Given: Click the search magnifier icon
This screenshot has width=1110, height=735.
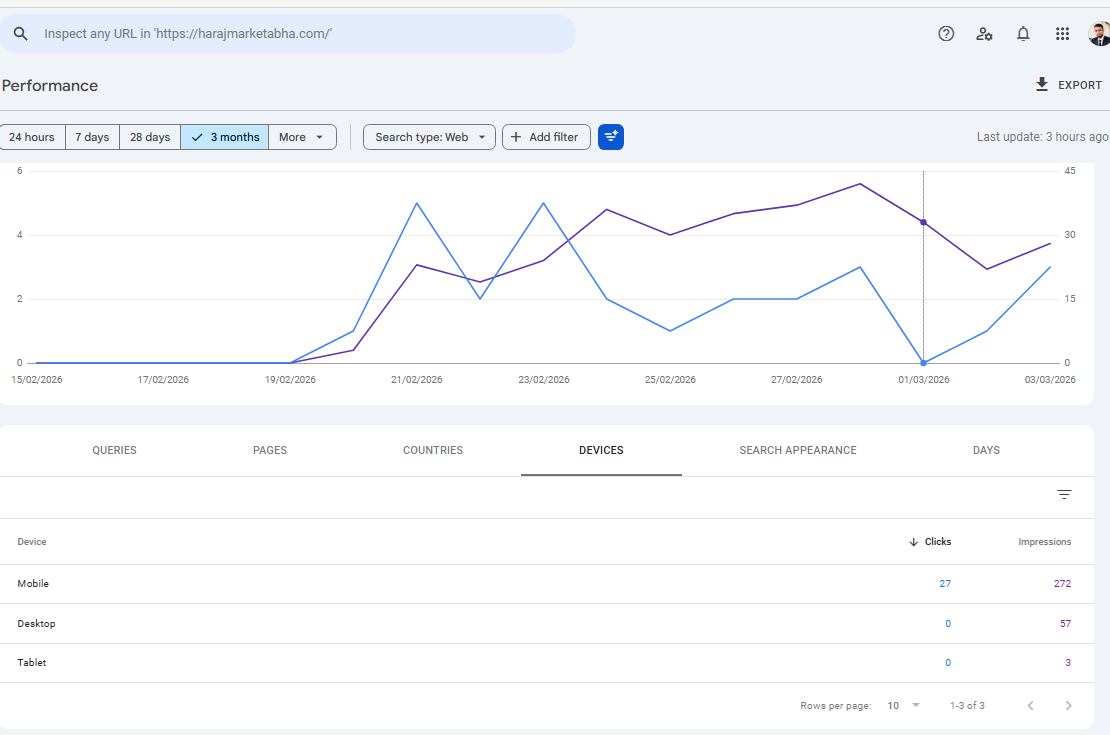Looking at the screenshot, I should pyautogui.click(x=21, y=33).
